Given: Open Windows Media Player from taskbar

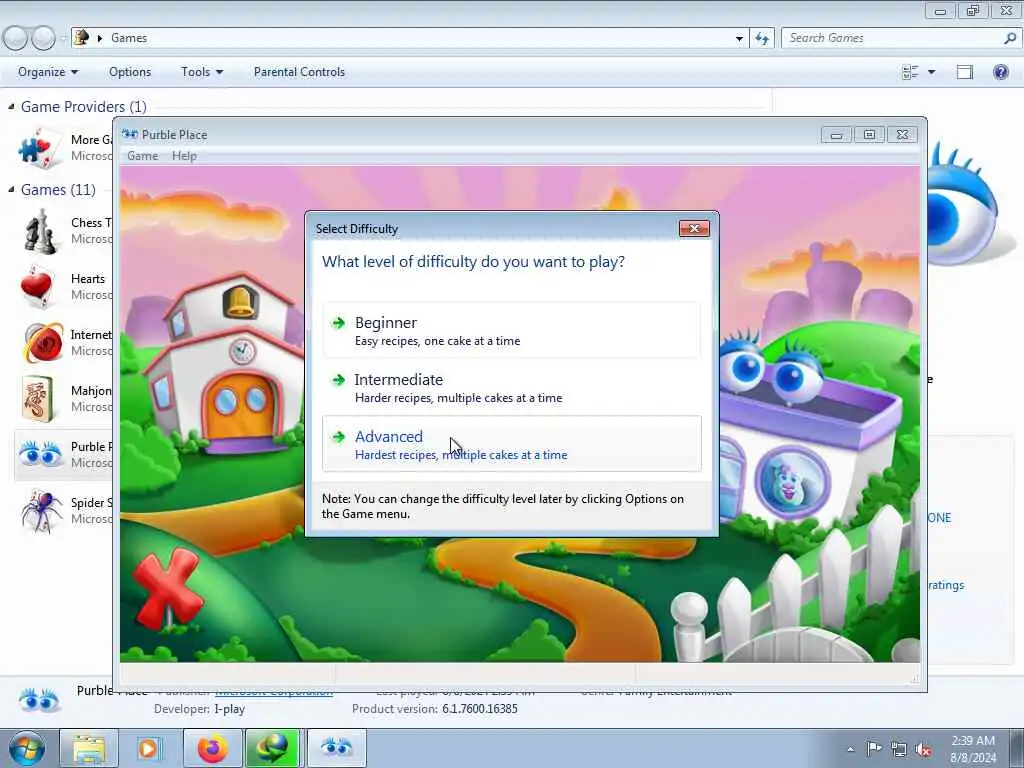Looking at the screenshot, I should click(149, 748).
